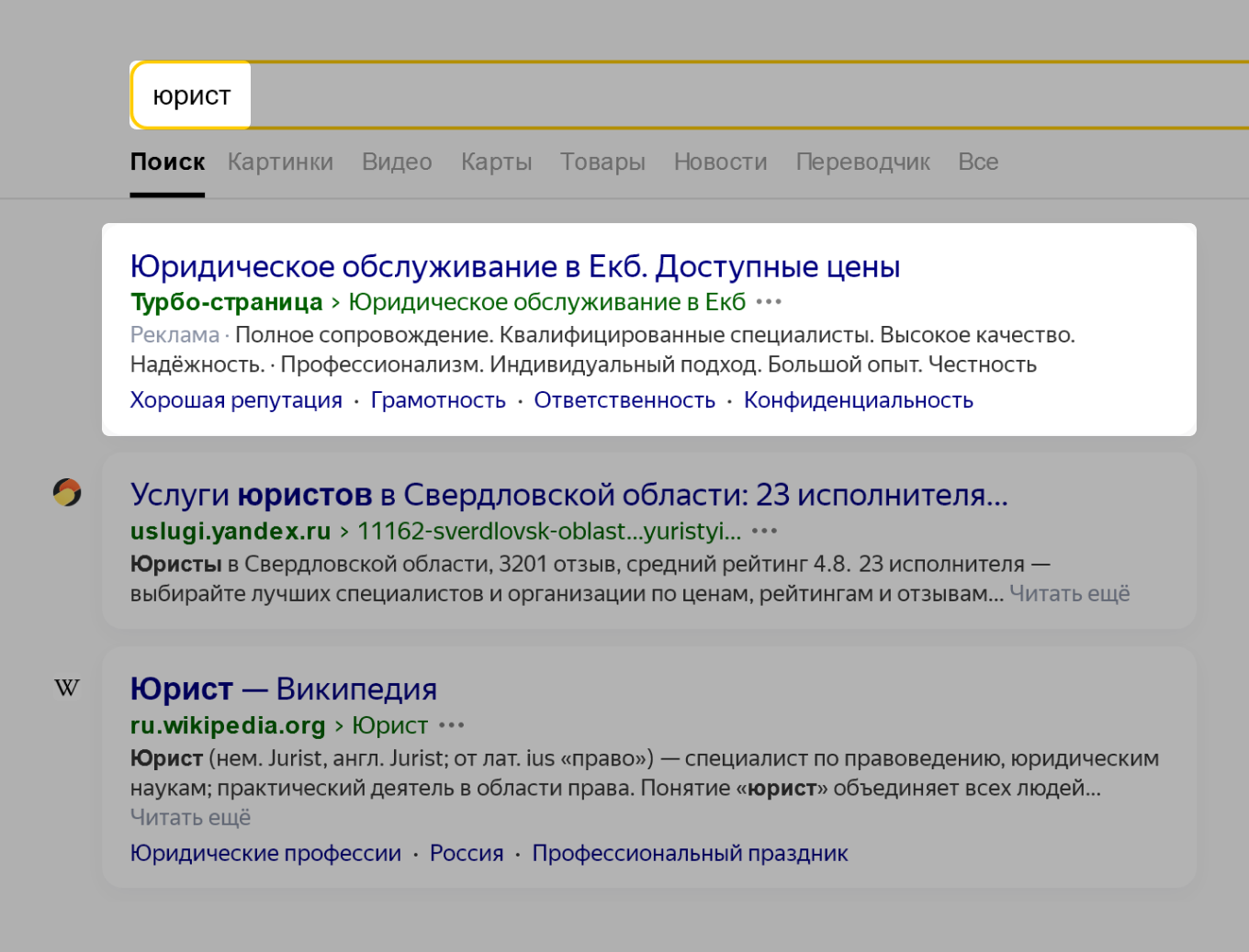Switch to the Видео tab
The image size is (1249, 952).
(397, 162)
